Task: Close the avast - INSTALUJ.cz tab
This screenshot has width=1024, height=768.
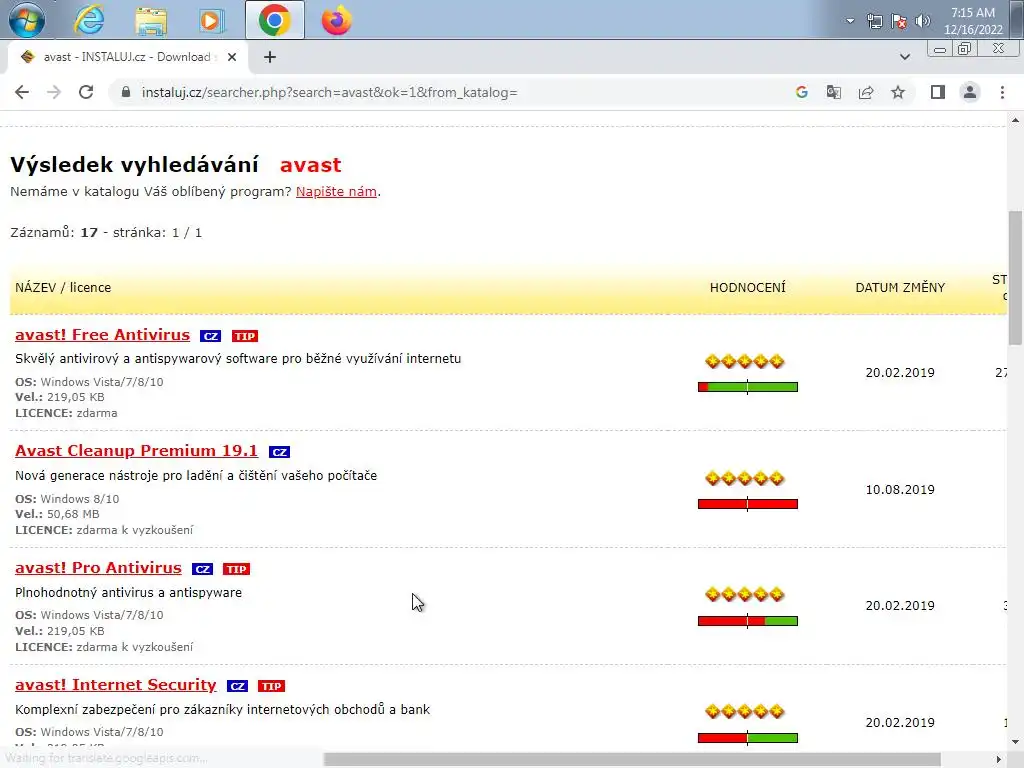Action: pyautogui.click(x=232, y=57)
